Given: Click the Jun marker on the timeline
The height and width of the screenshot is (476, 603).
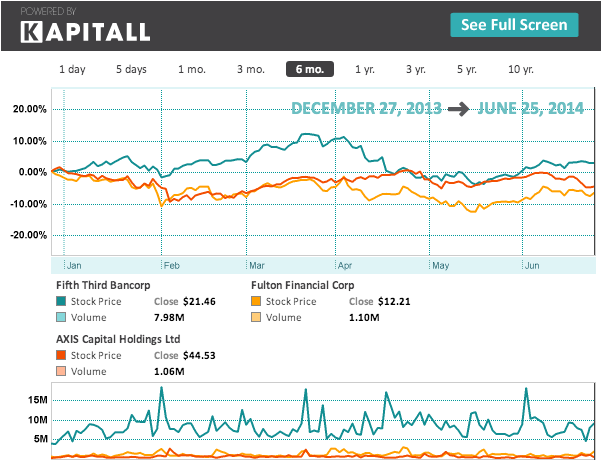Looking at the screenshot, I should [x=532, y=265].
